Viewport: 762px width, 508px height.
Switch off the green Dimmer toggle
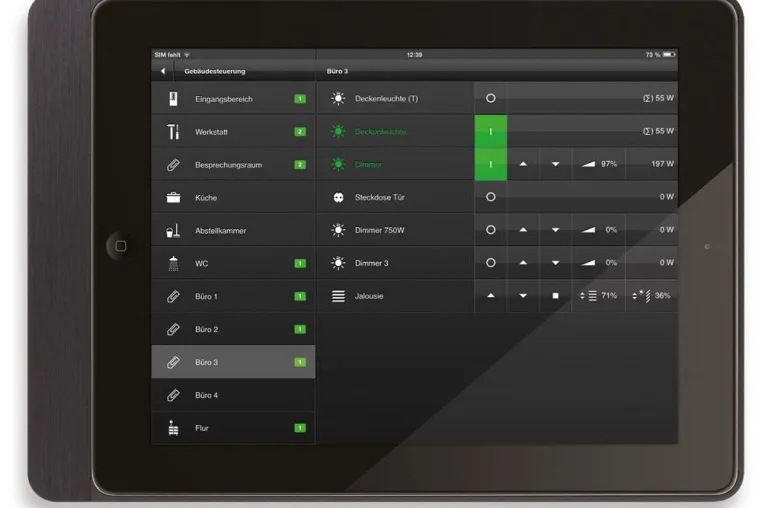[491, 164]
